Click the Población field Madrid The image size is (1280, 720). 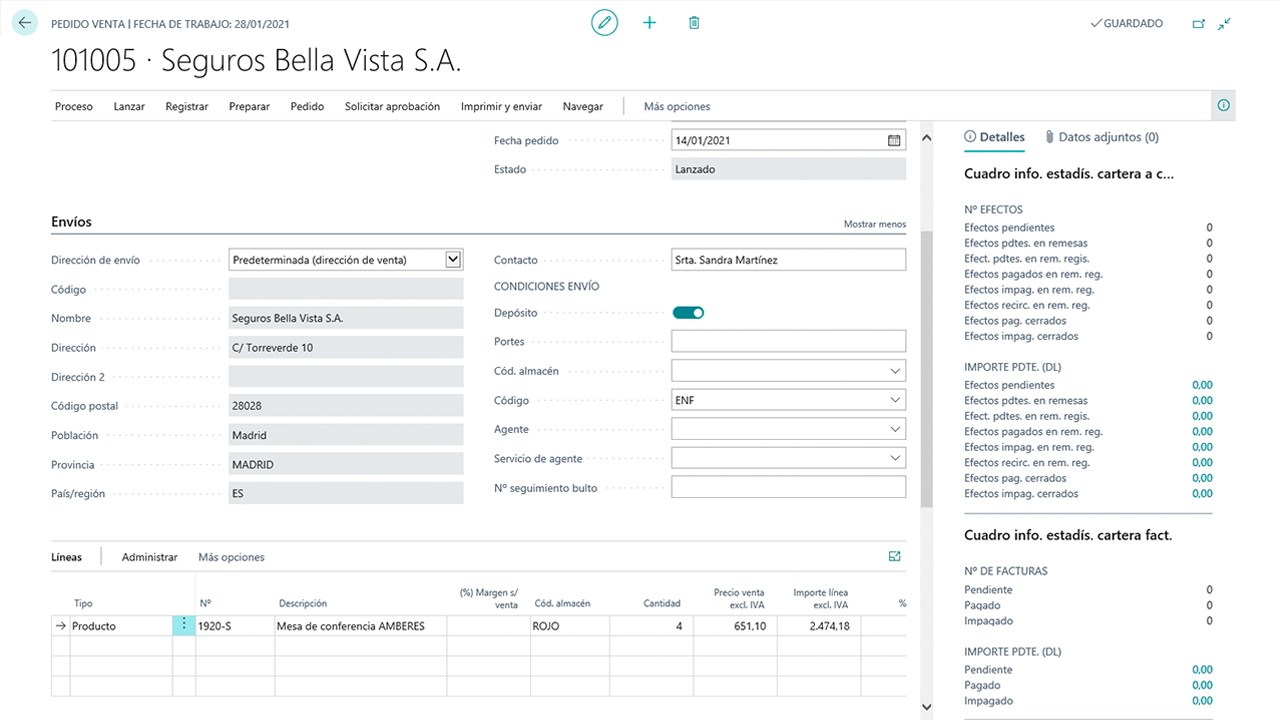[346, 435]
